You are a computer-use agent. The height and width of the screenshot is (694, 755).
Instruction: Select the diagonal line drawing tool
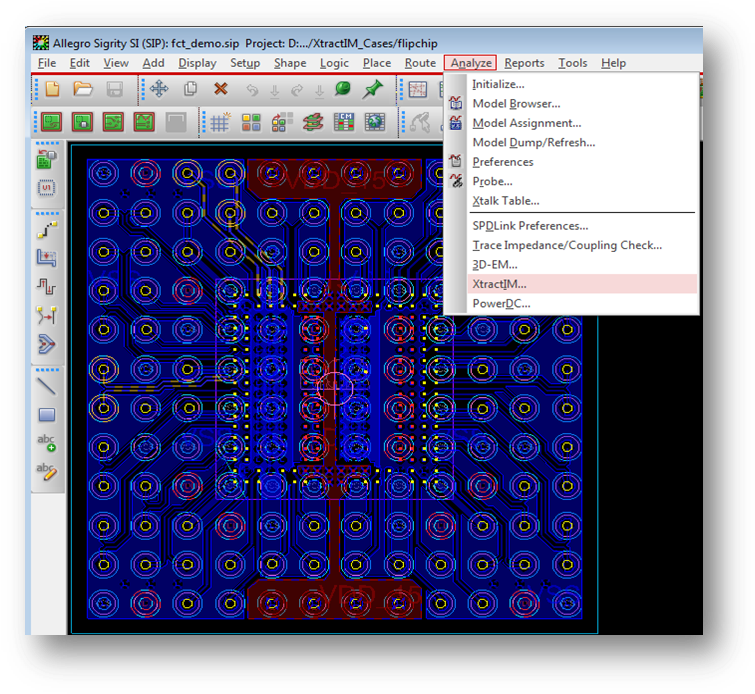coord(46,385)
